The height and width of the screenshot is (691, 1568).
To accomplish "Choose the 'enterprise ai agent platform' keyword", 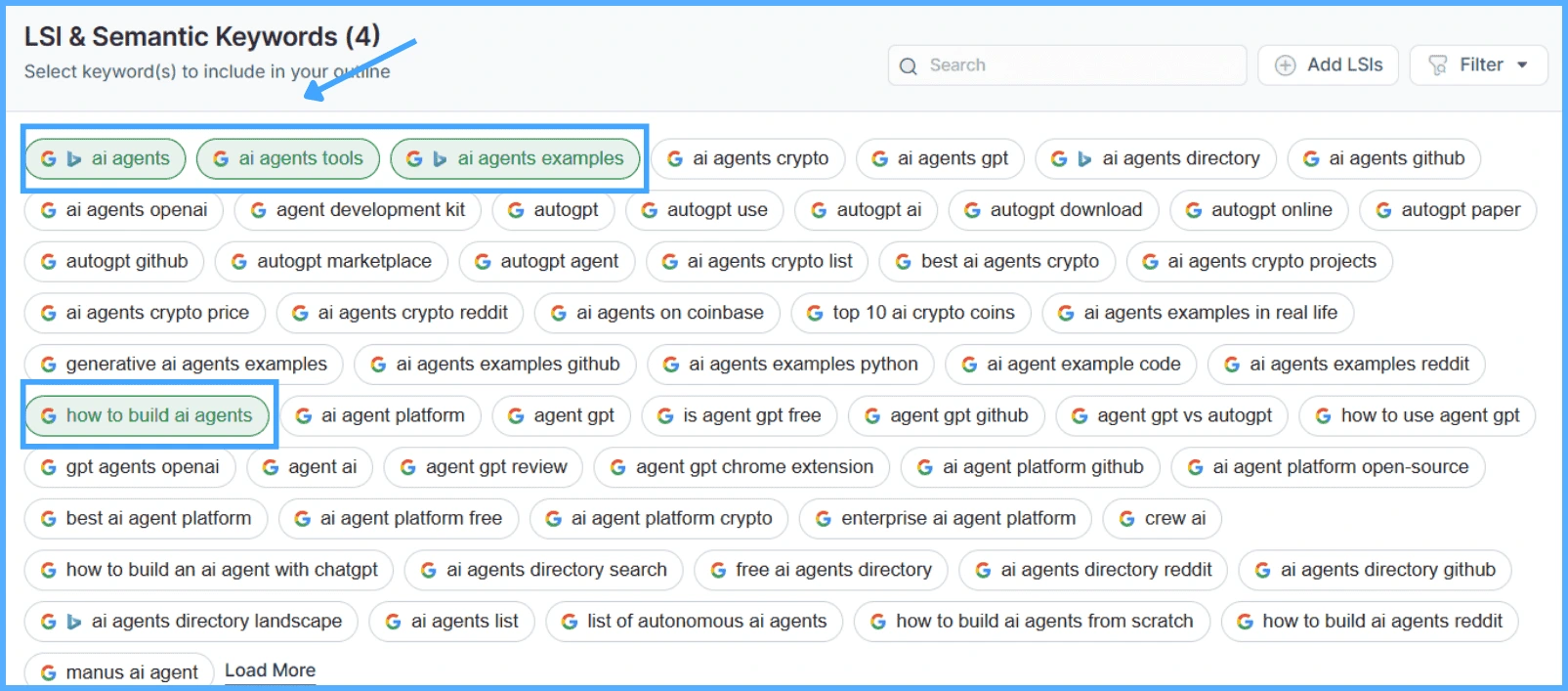I will pyautogui.click(x=945, y=519).
